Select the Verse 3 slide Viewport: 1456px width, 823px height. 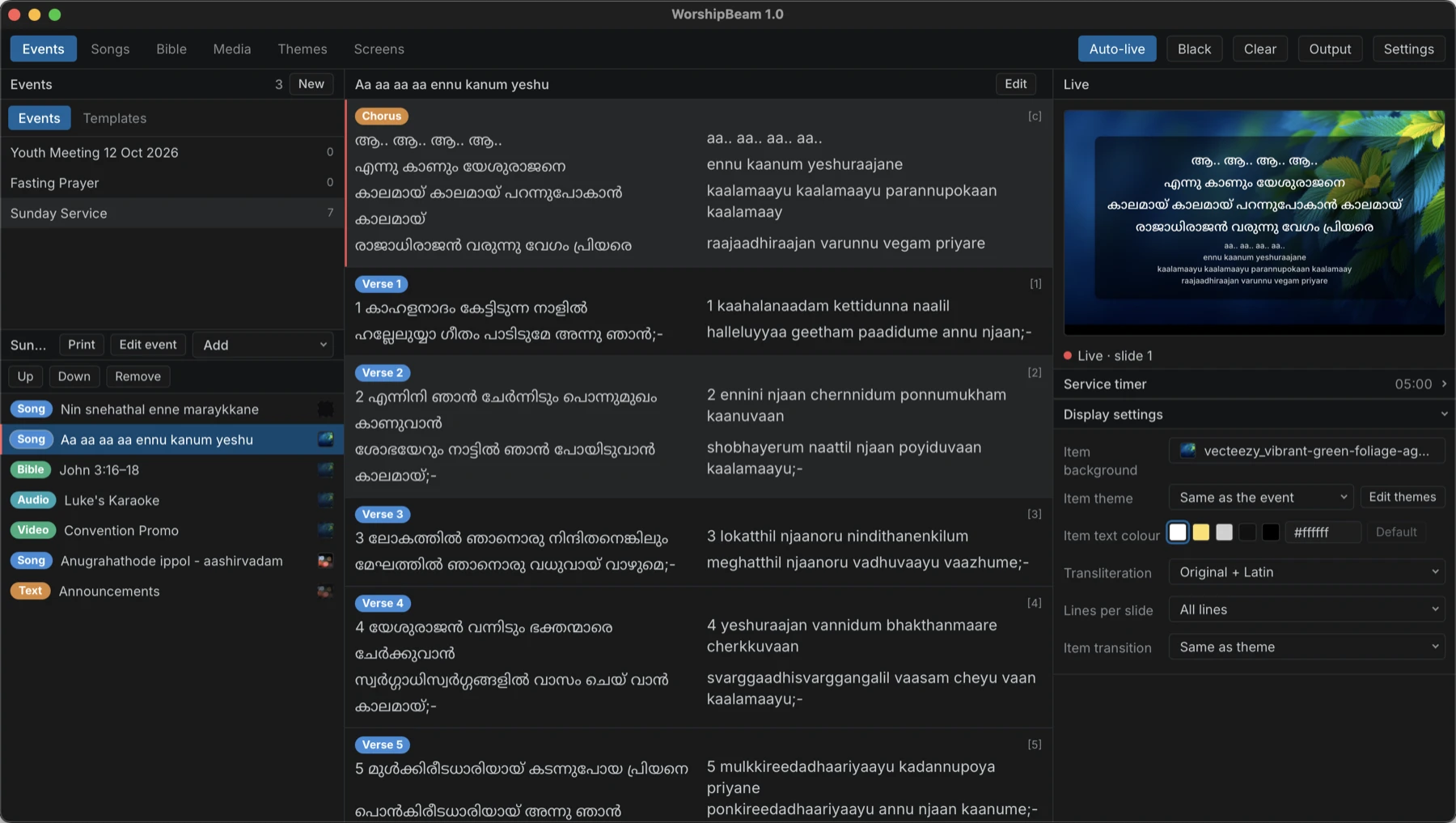click(699, 542)
